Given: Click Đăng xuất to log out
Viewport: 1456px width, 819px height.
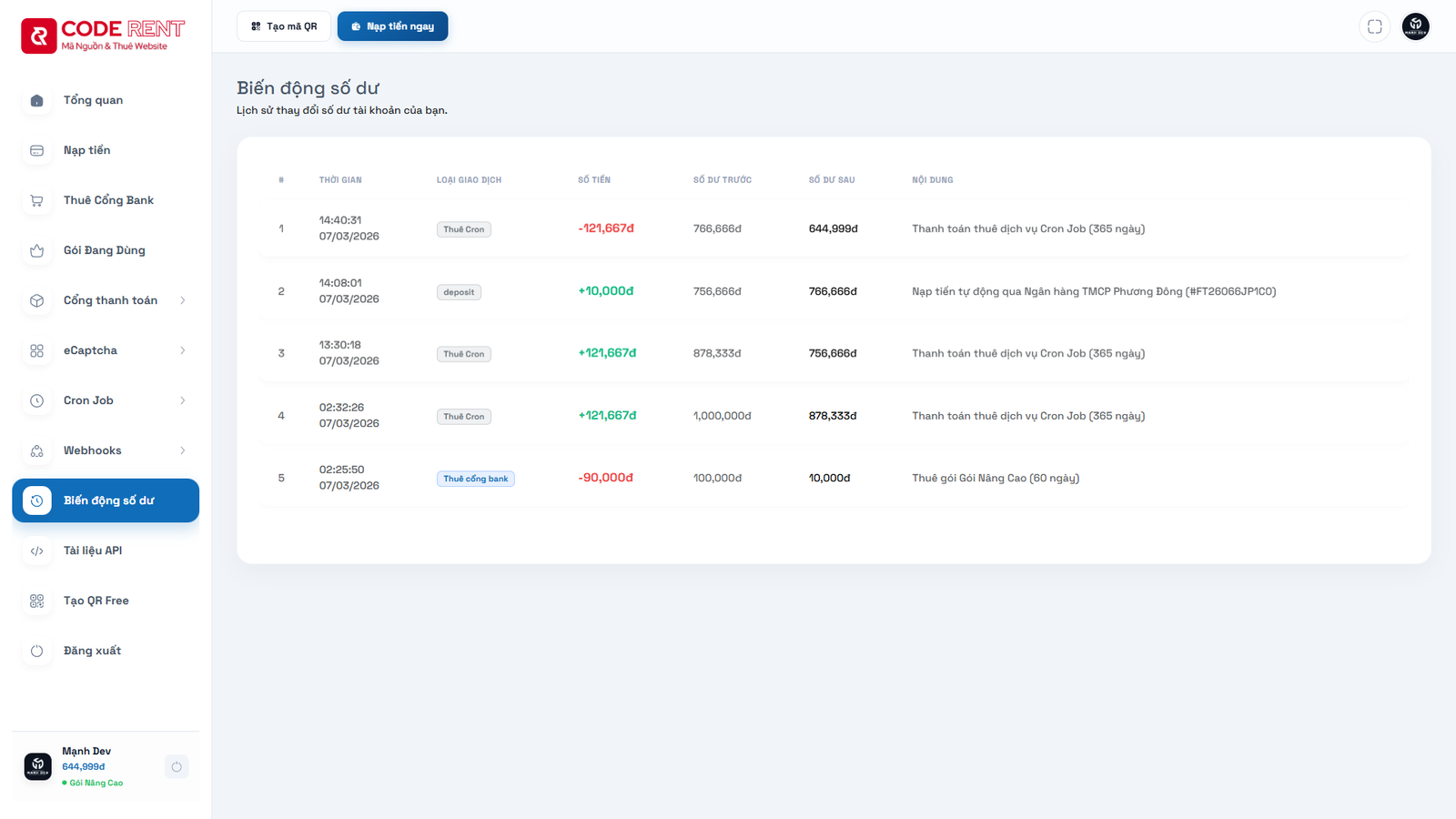Looking at the screenshot, I should 92,651.
